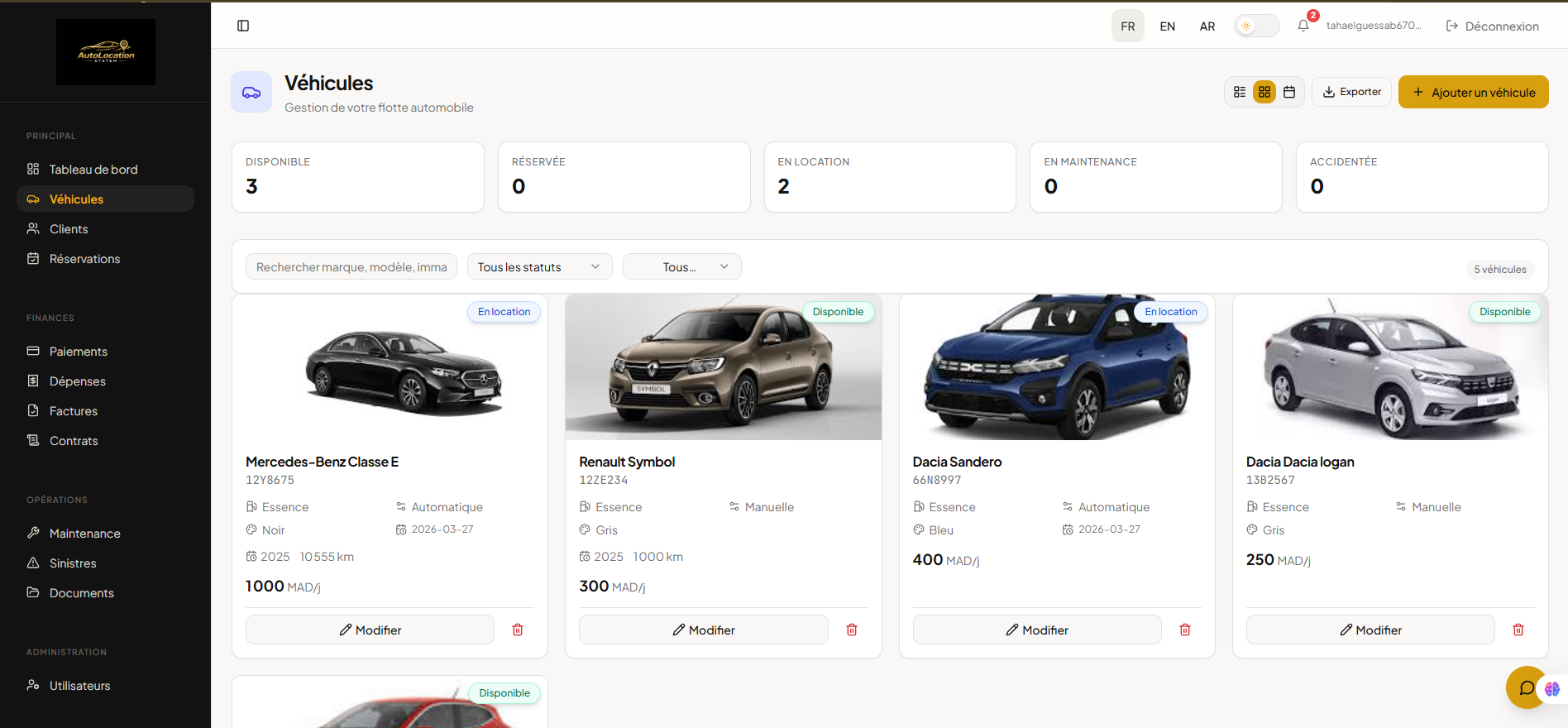Switch to calendar view icon
1568x728 pixels.
tap(1289, 92)
